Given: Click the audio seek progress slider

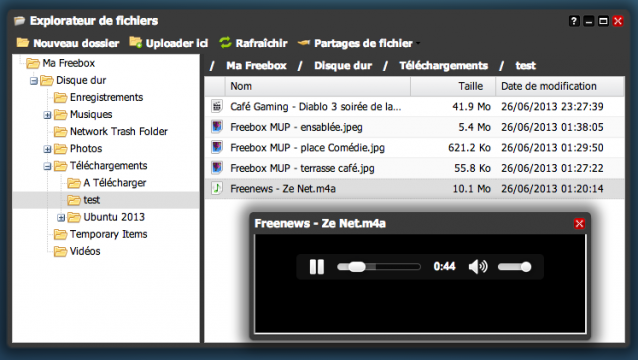Looking at the screenshot, I should tap(379, 267).
